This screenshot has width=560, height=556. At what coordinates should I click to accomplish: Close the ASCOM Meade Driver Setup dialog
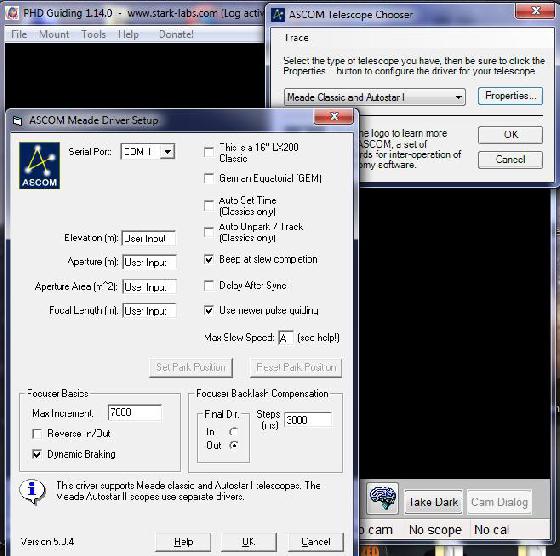(x=334, y=116)
